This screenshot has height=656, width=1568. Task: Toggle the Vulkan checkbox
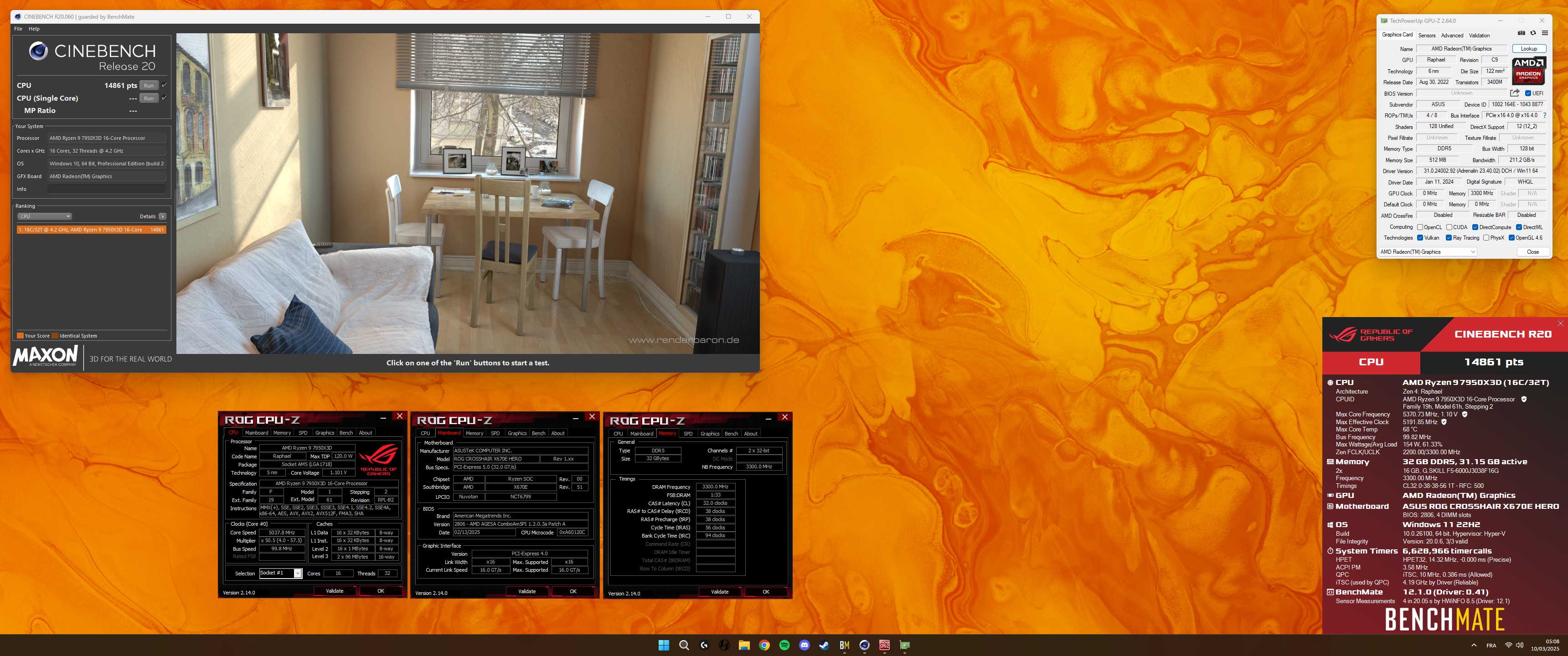(x=1420, y=238)
